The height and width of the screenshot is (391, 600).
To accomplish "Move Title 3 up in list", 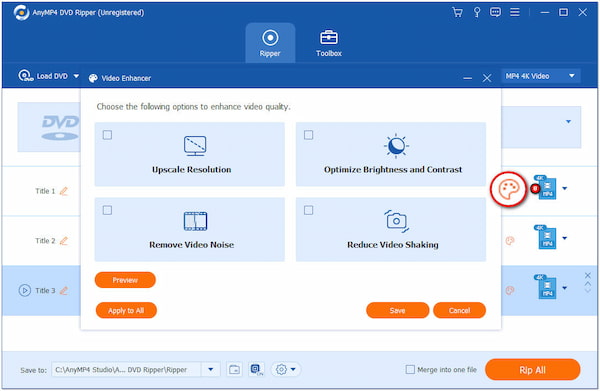I will [587, 284].
